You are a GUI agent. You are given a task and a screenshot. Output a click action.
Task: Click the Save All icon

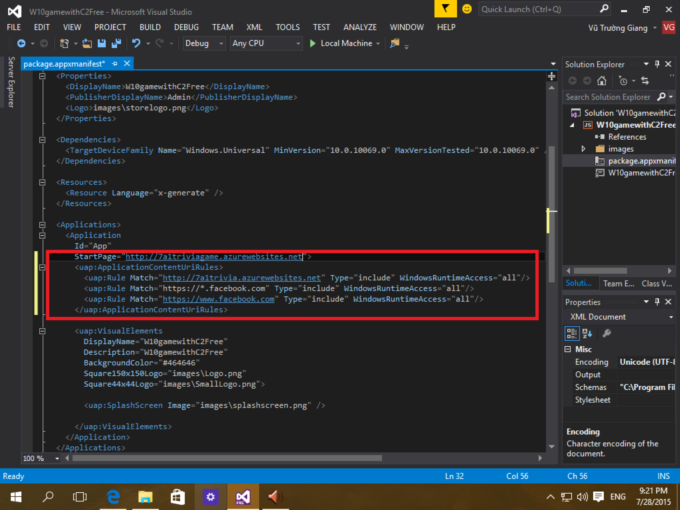(116, 43)
